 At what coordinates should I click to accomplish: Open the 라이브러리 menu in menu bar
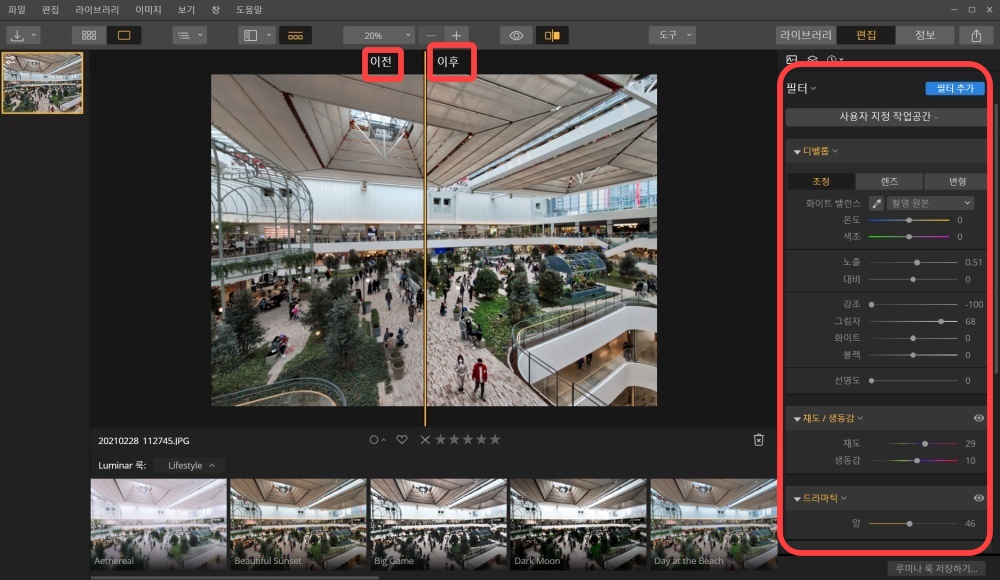coord(97,10)
